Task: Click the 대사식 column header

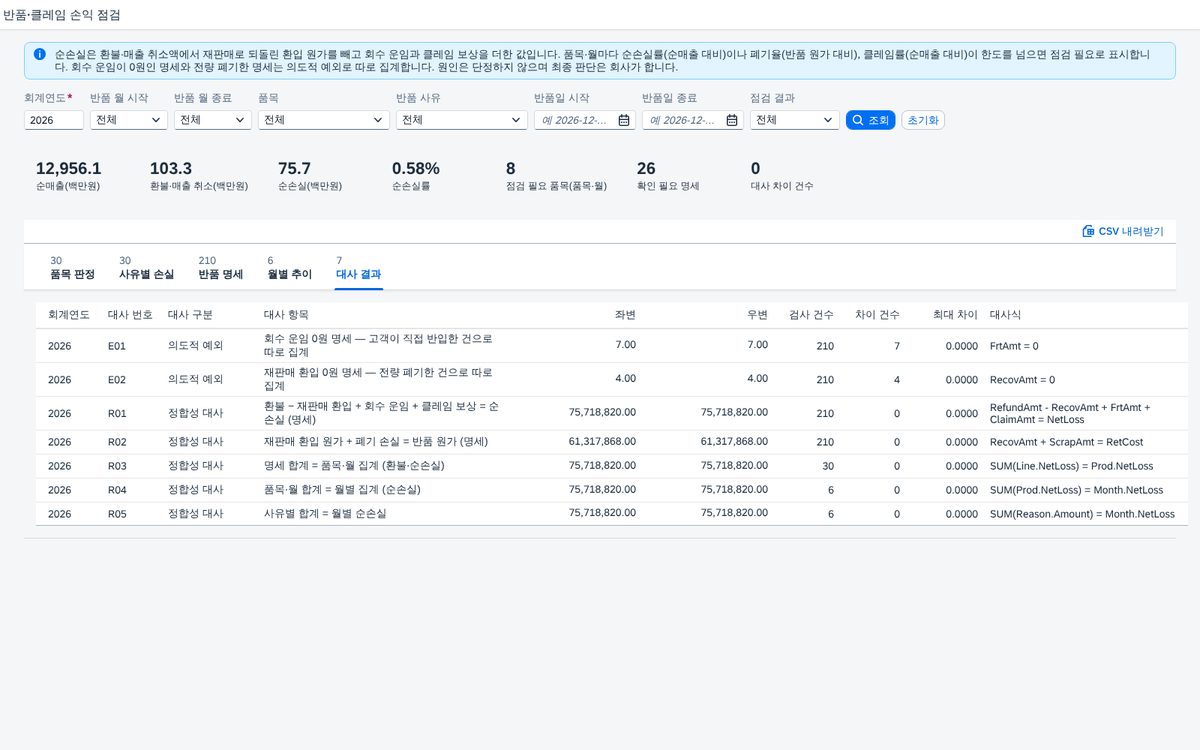Action: click(x=1005, y=314)
